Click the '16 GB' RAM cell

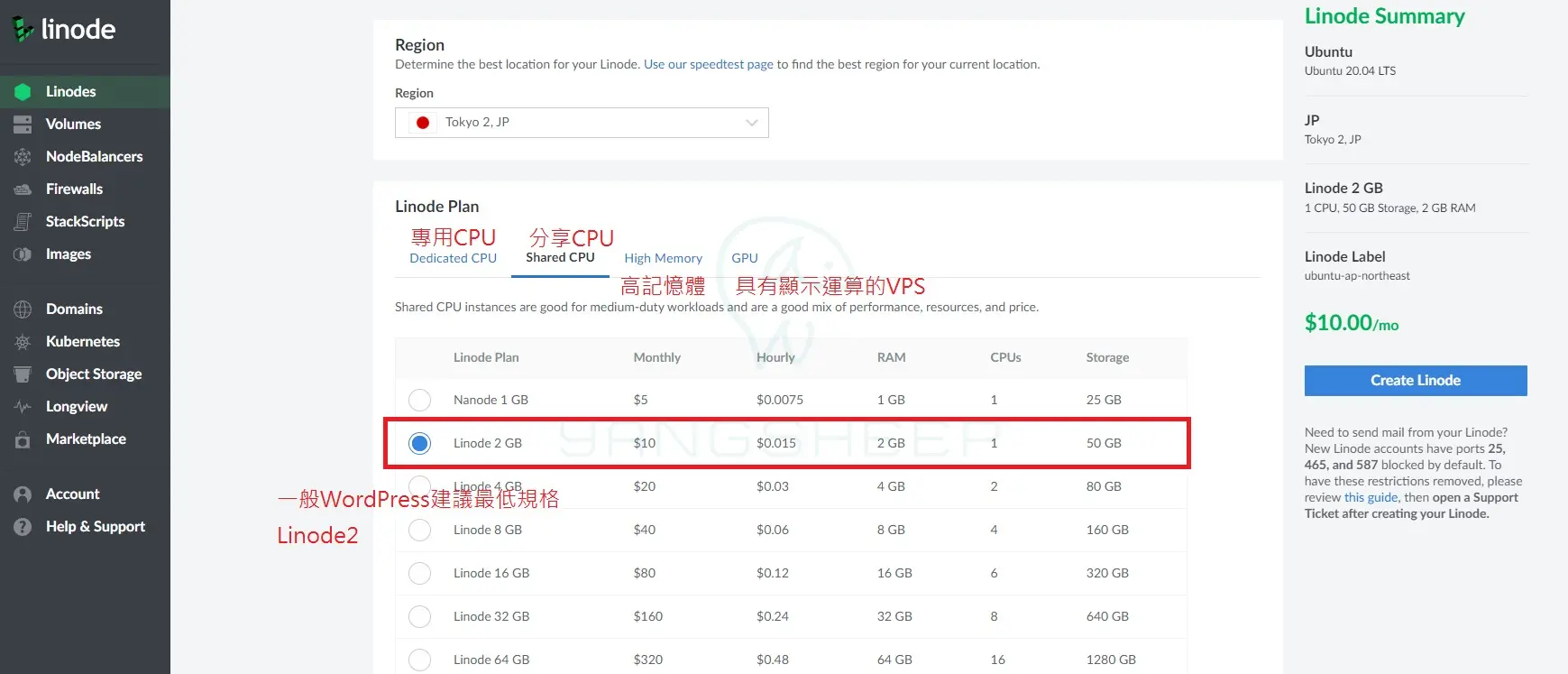[894, 573]
